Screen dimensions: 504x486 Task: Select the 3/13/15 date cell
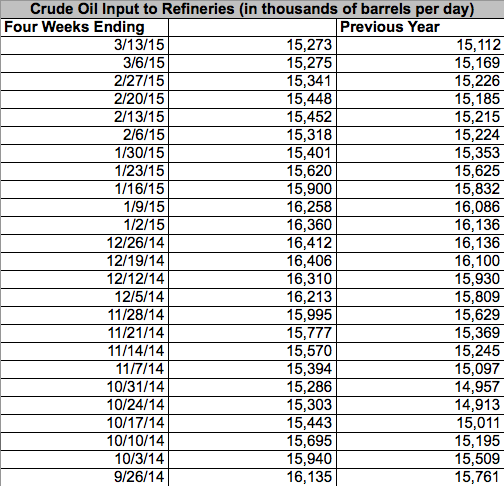click(x=85, y=45)
